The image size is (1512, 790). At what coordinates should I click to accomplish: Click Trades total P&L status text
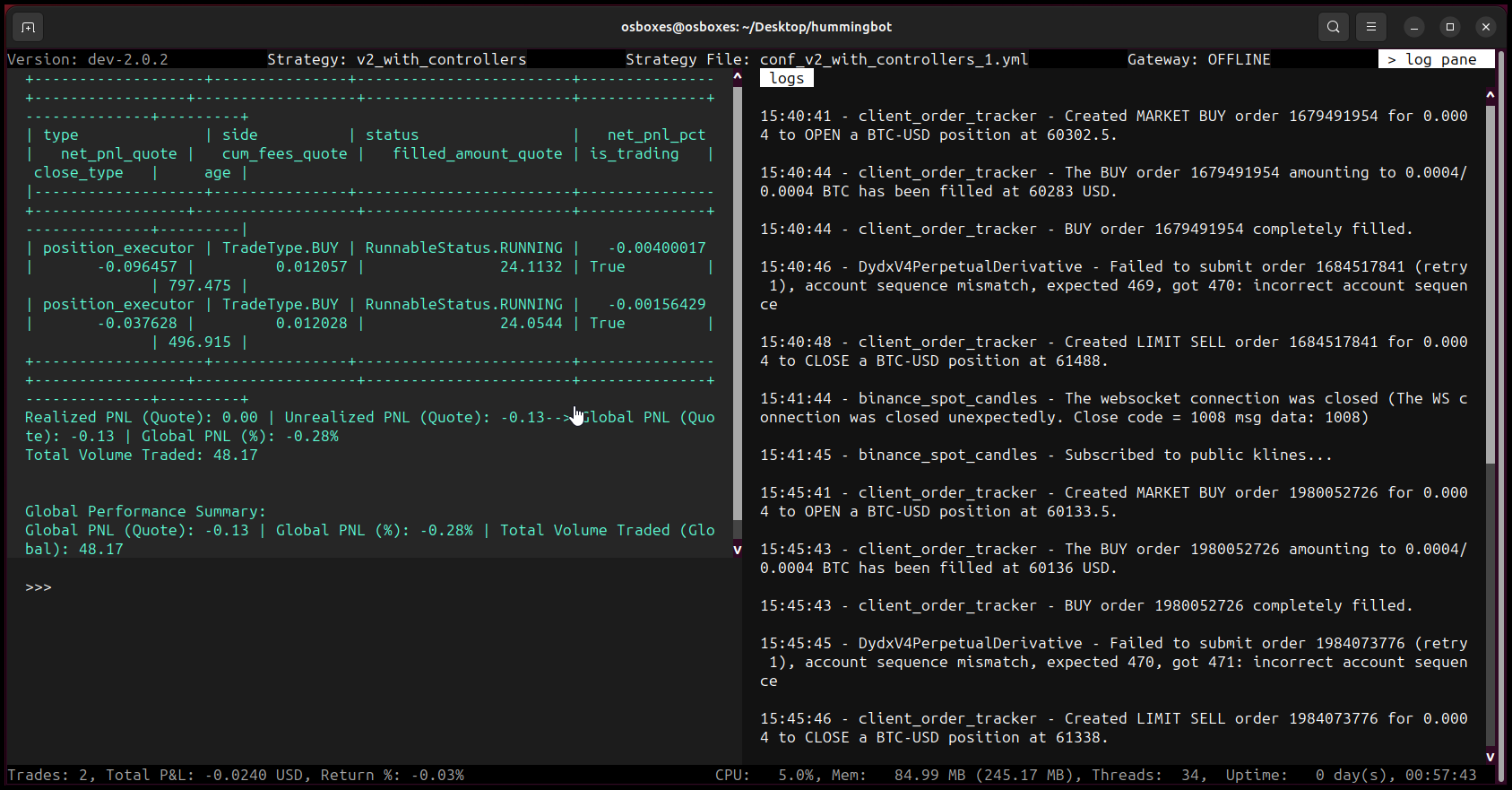(236, 775)
